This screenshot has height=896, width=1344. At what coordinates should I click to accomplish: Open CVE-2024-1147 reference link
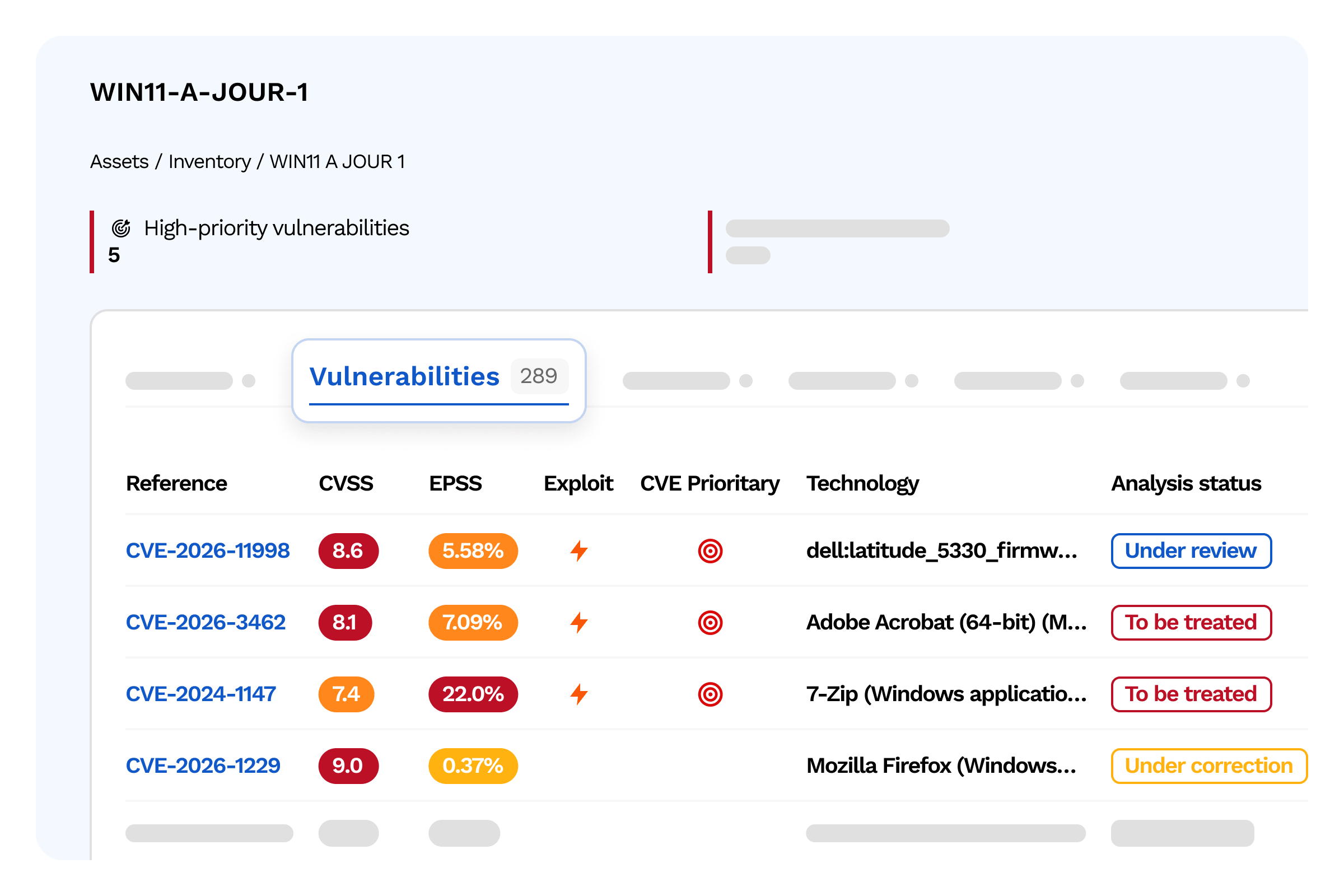tap(200, 694)
